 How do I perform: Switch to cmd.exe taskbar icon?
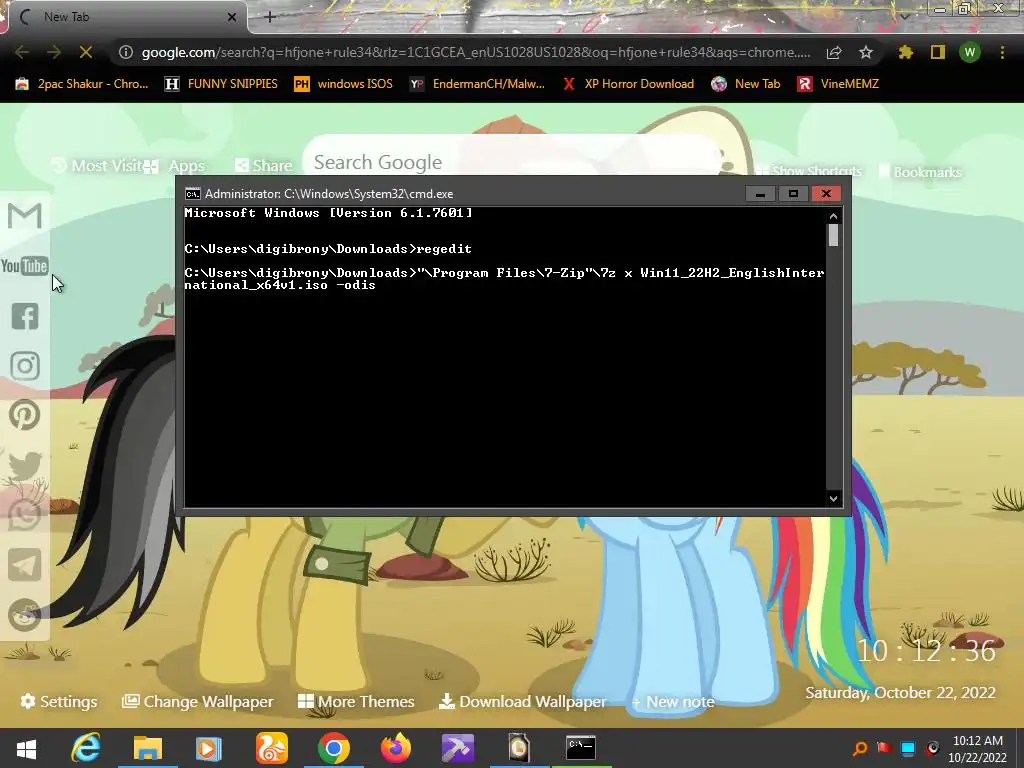581,748
